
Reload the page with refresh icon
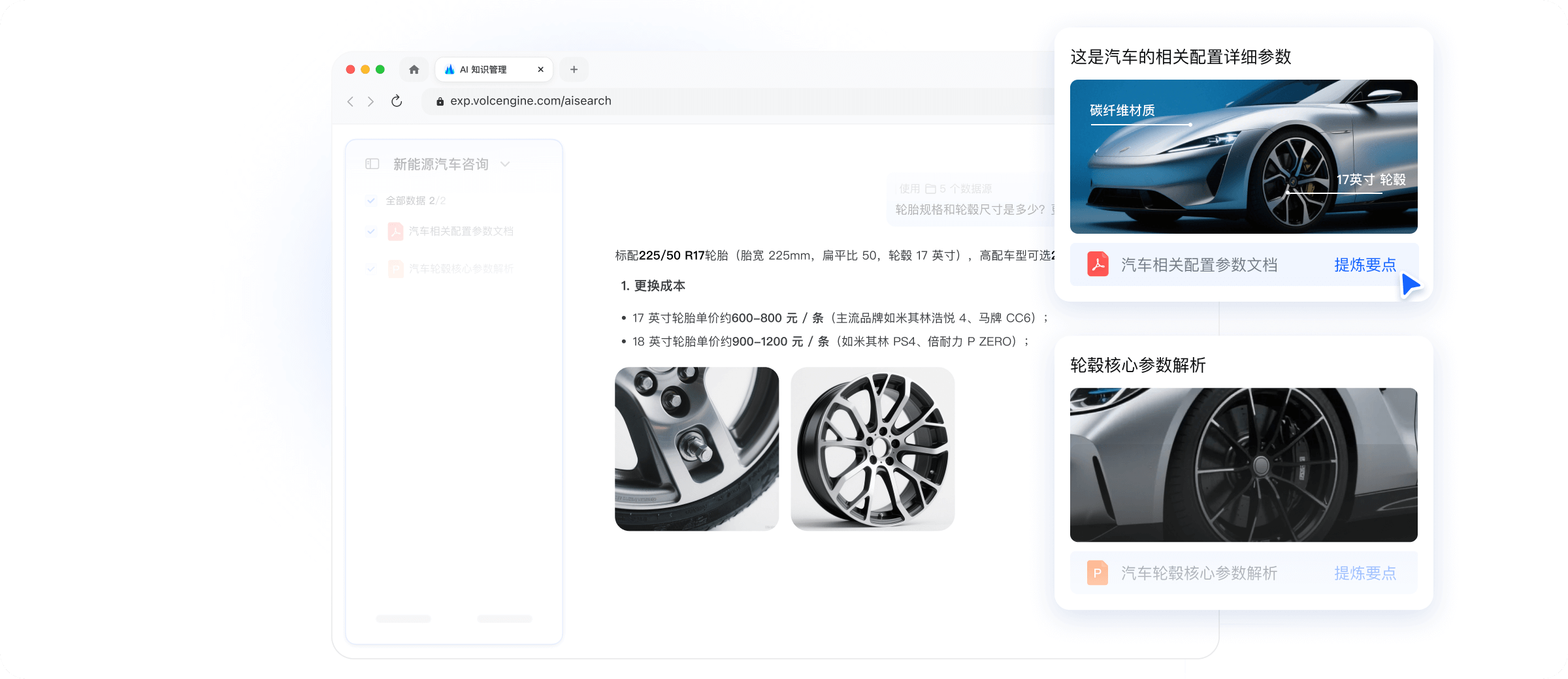[x=397, y=101]
